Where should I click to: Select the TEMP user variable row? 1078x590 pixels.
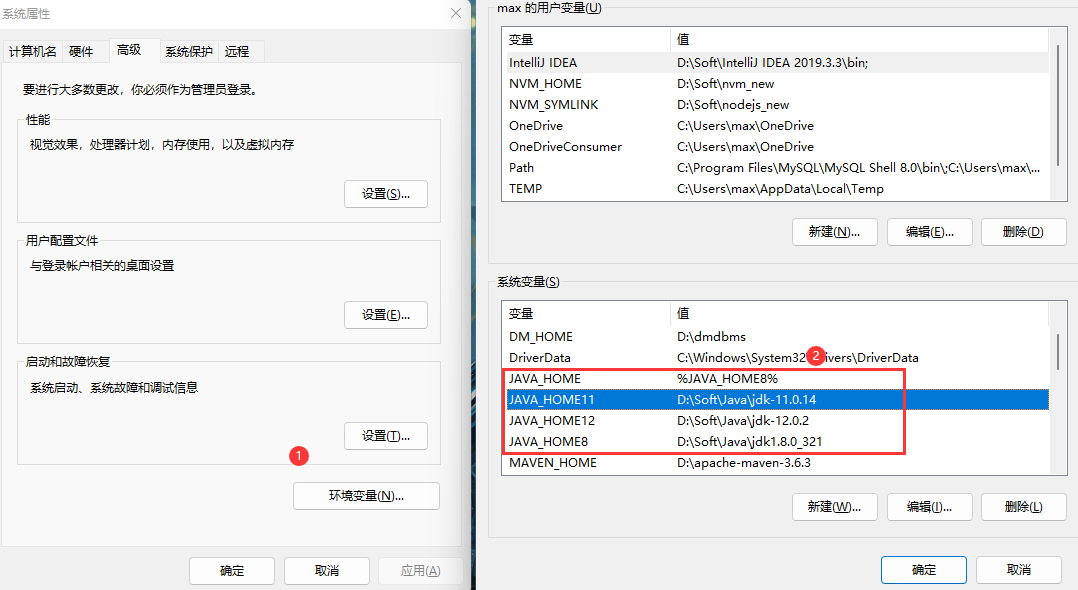click(x=776, y=188)
